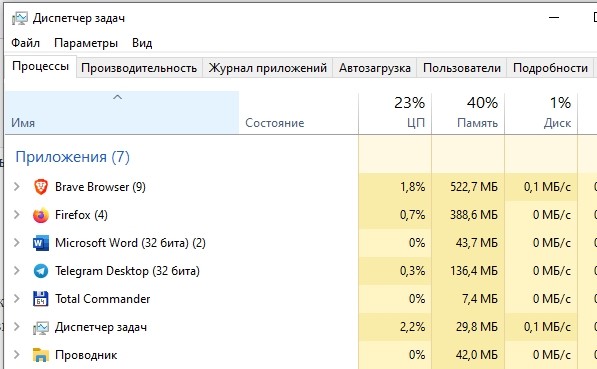Select the Проводник folder icon

tap(41, 355)
